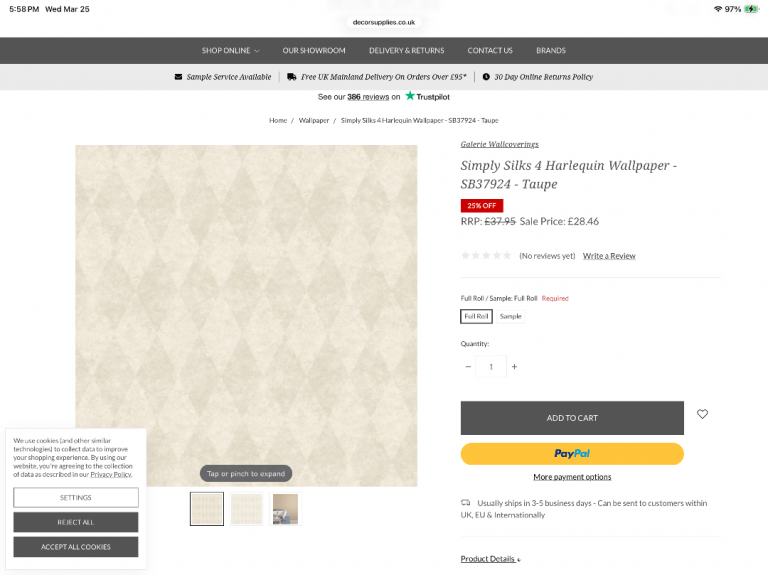Click the Trustpilot star logo
Screen dimensions: 768x575
(x=410, y=96)
